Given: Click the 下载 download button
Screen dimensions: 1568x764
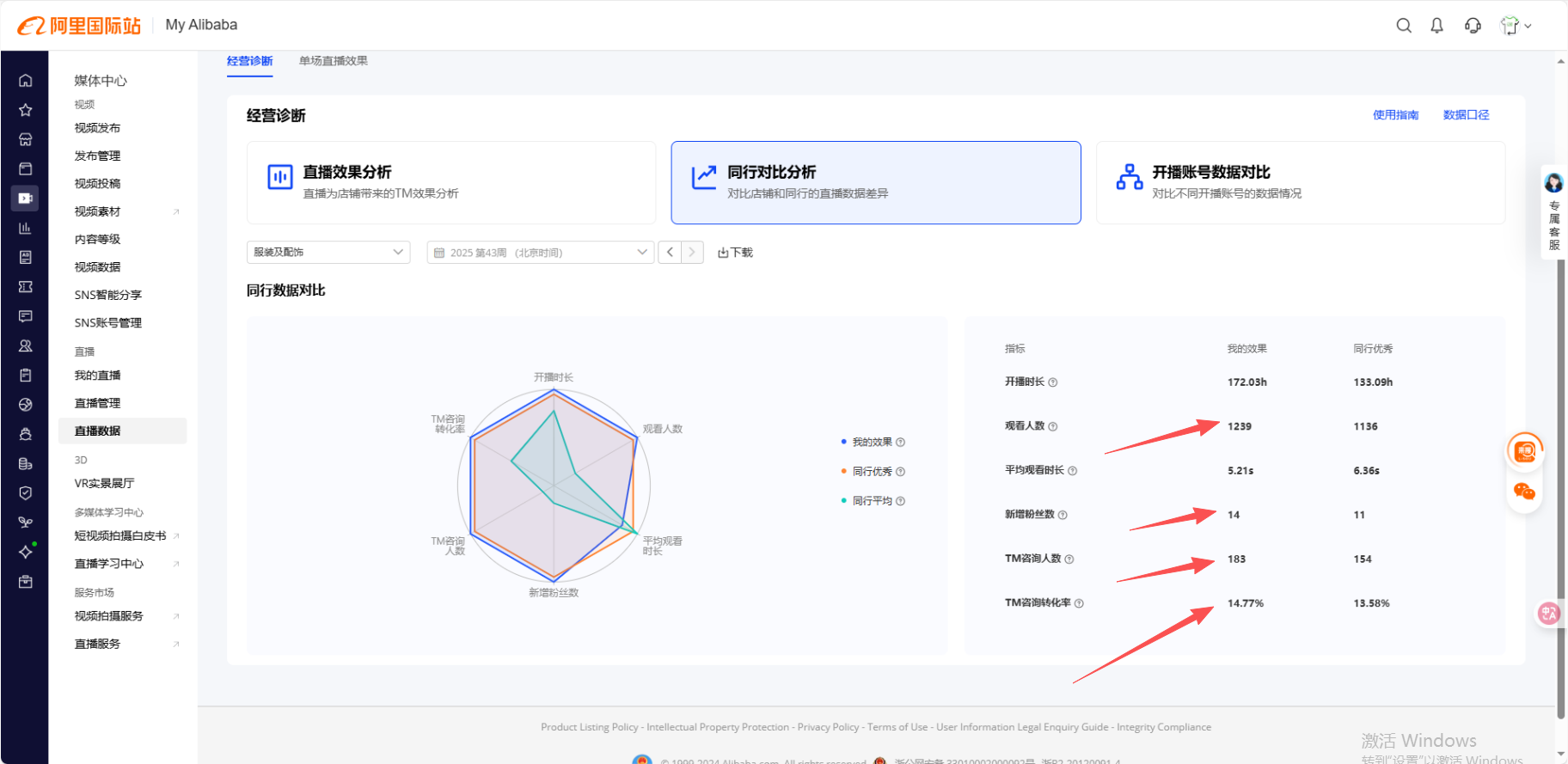Looking at the screenshot, I should (x=735, y=253).
